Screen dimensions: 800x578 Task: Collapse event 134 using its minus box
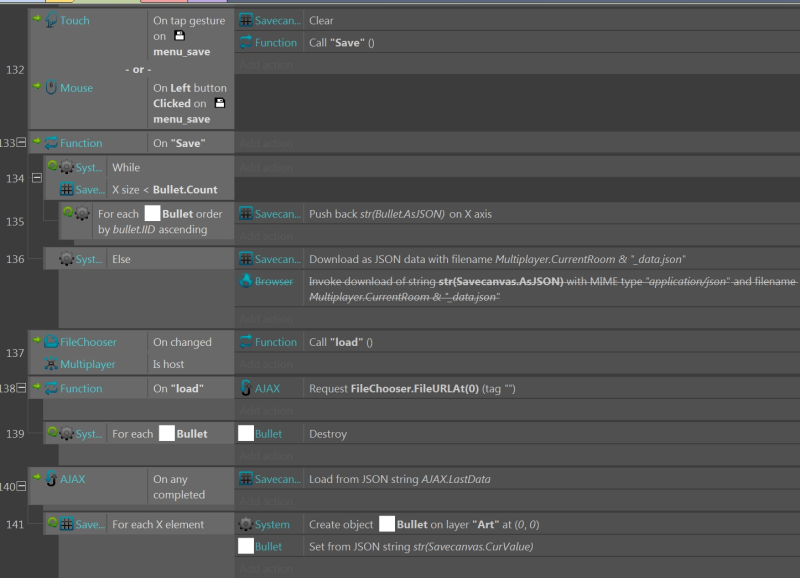tap(37, 178)
